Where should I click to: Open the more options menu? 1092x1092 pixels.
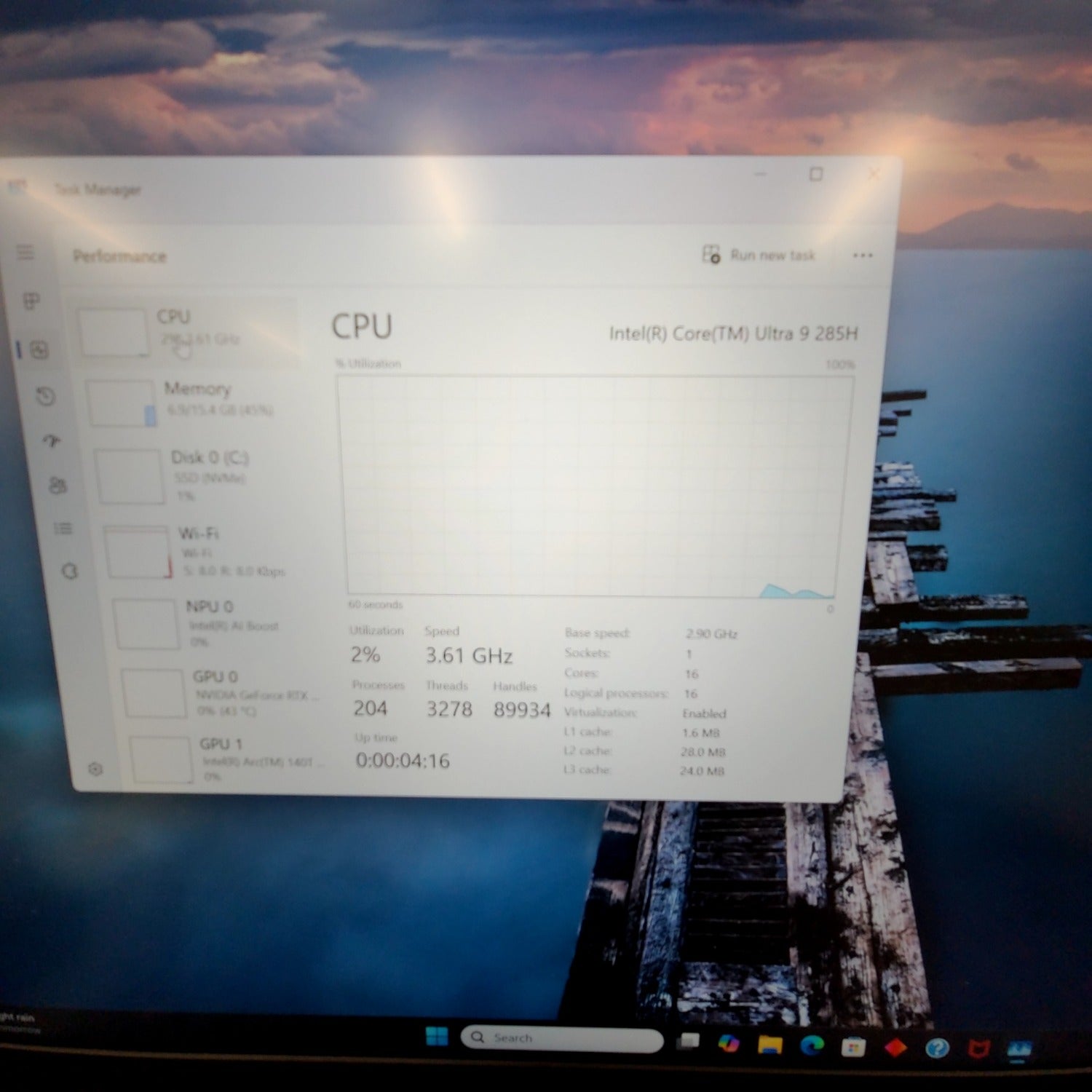[x=863, y=255]
